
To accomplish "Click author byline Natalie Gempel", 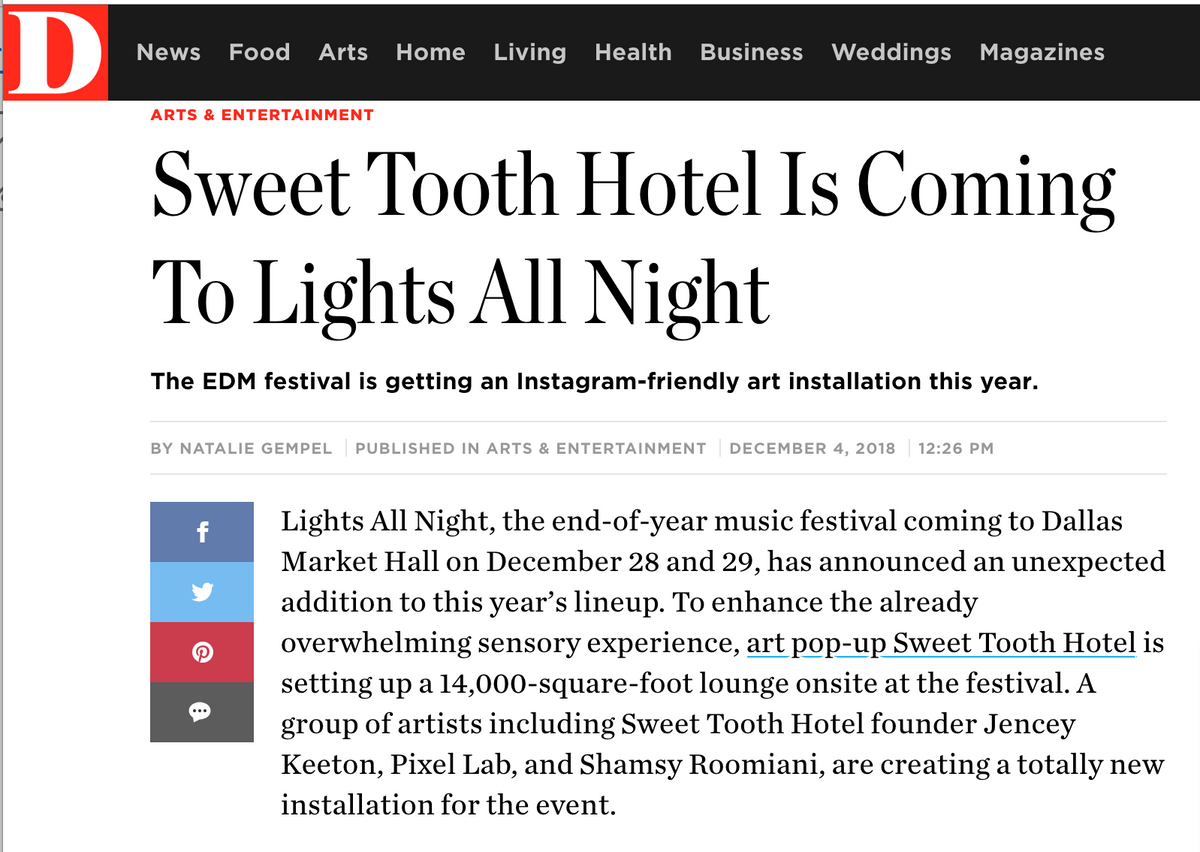I will (241, 448).
